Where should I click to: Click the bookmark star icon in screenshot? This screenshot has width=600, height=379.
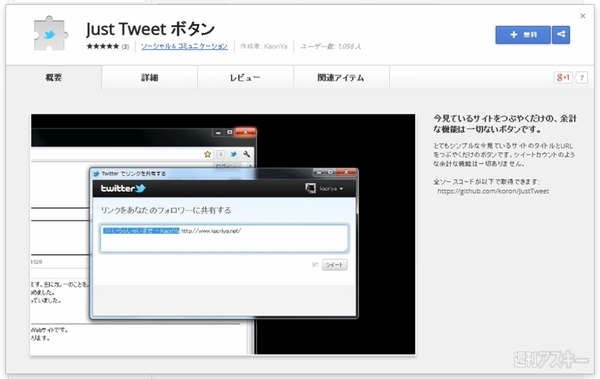[207, 154]
